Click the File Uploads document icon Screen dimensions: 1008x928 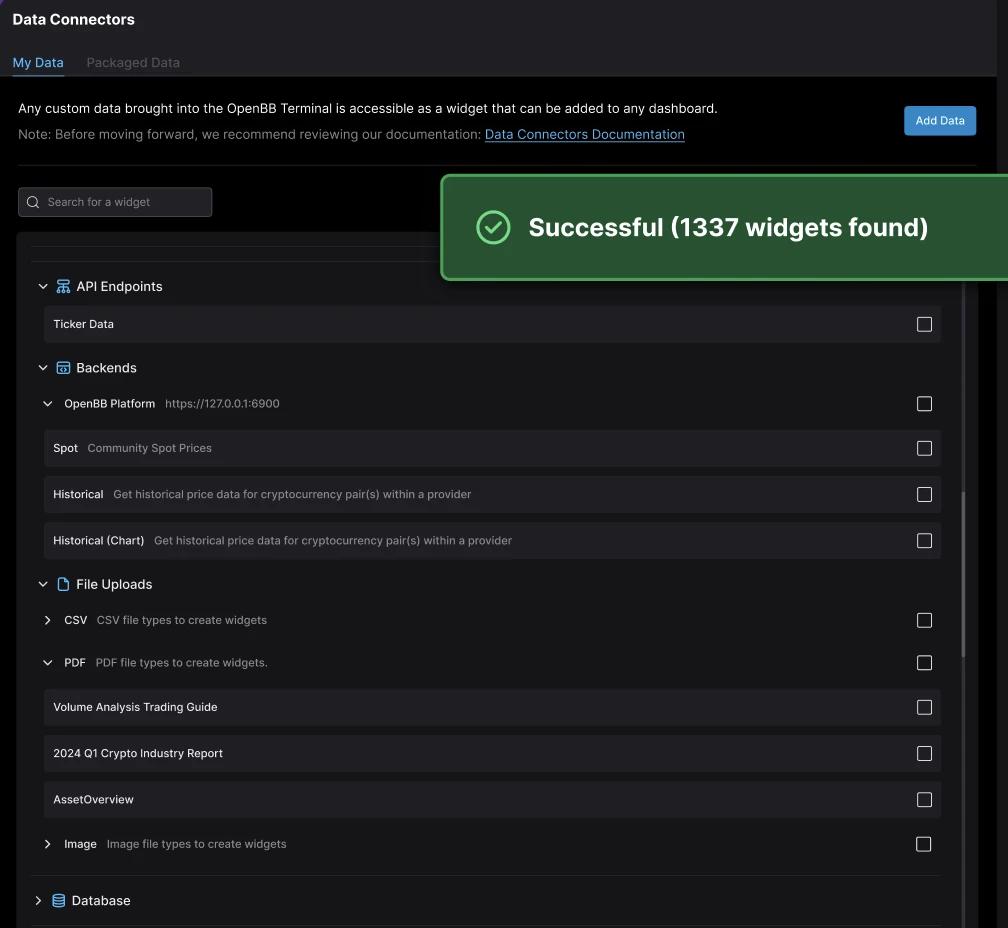click(x=63, y=584)
